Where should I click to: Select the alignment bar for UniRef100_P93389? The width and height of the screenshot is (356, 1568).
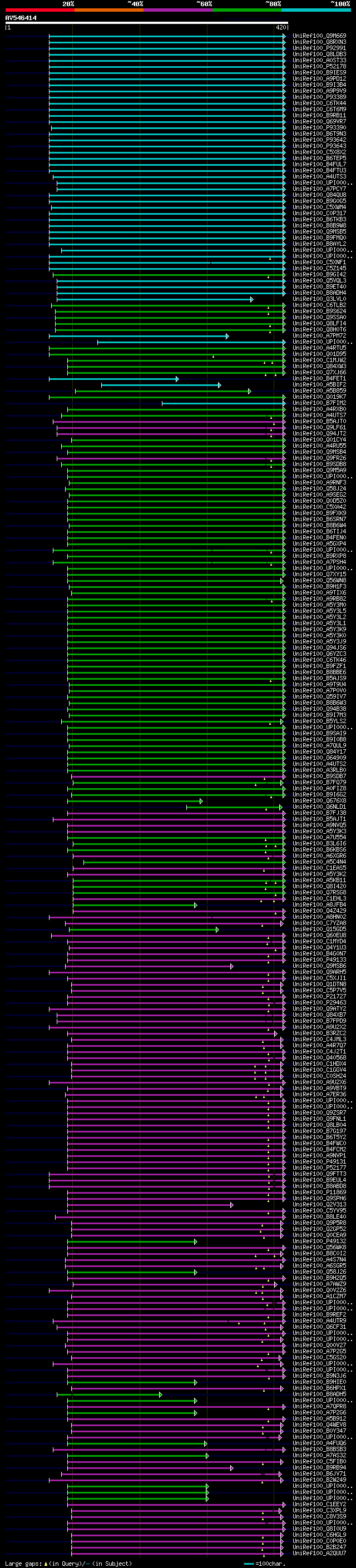coord(167,97)
